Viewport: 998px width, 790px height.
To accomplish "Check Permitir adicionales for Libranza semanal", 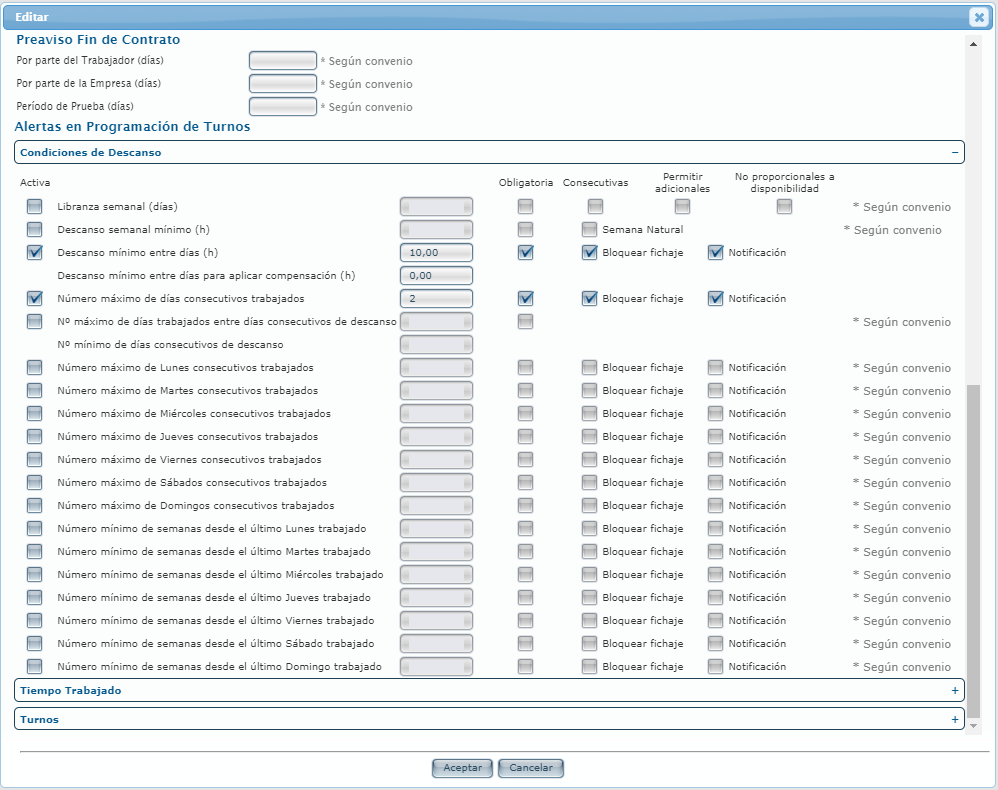I will coord(682,206).
